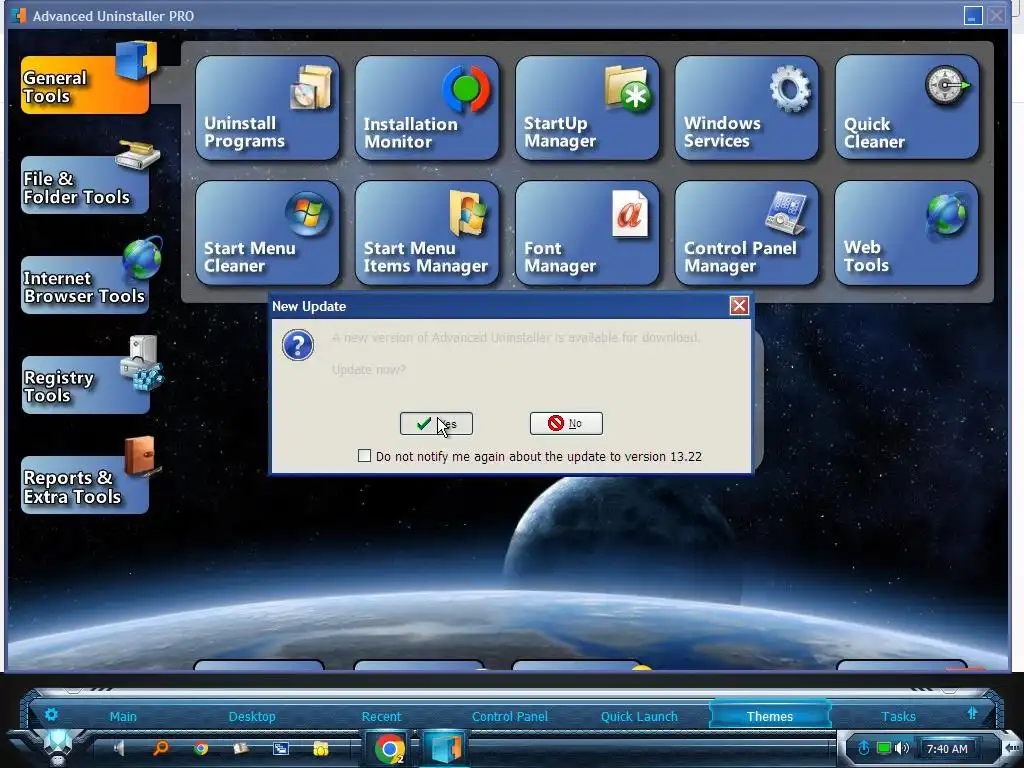Launch small Chrome quick launch icon
Image resolution: width=1024 pixels, height=768 pixels.
(x=201, y=748)
